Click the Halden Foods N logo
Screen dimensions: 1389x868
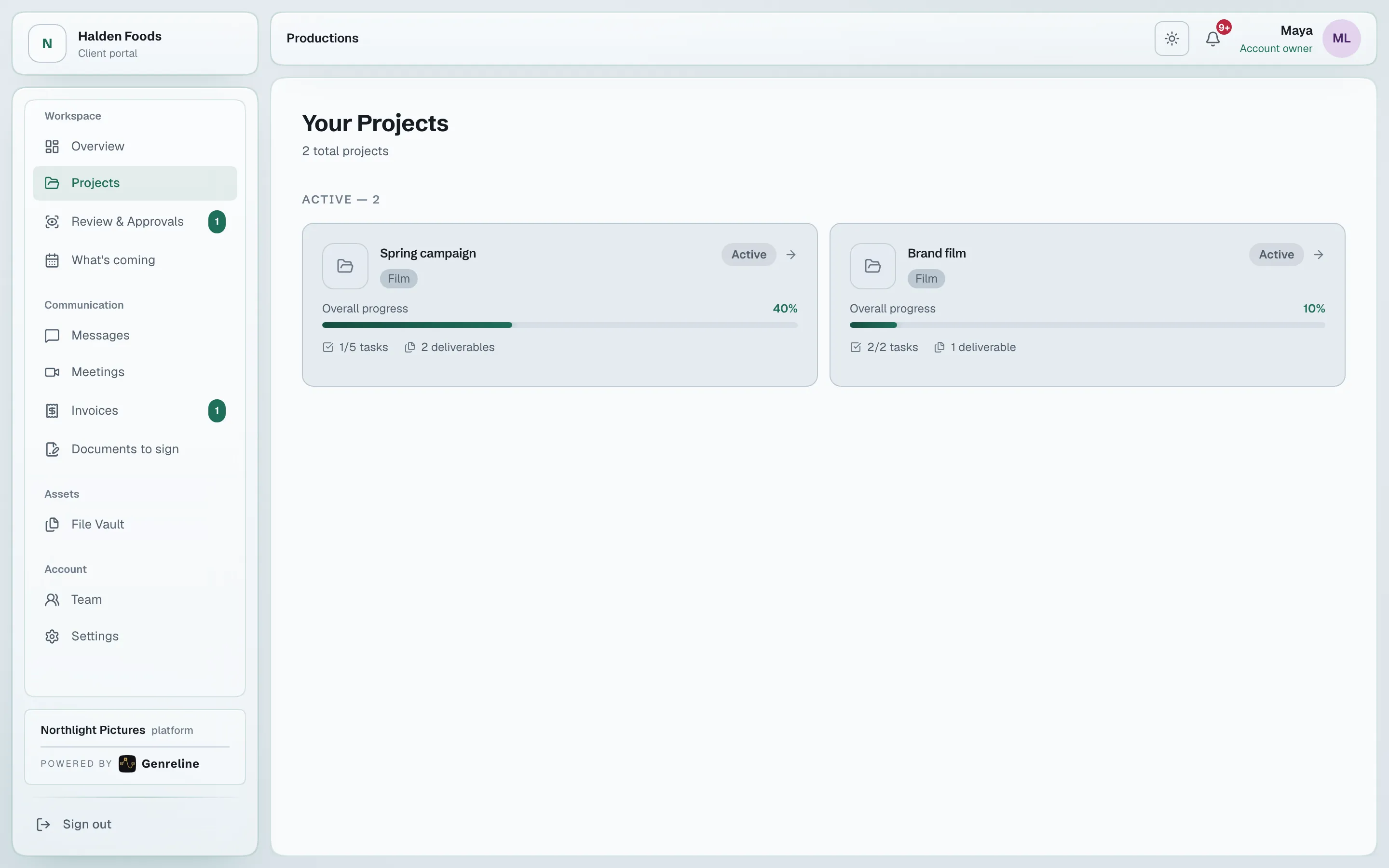point(47,43)
